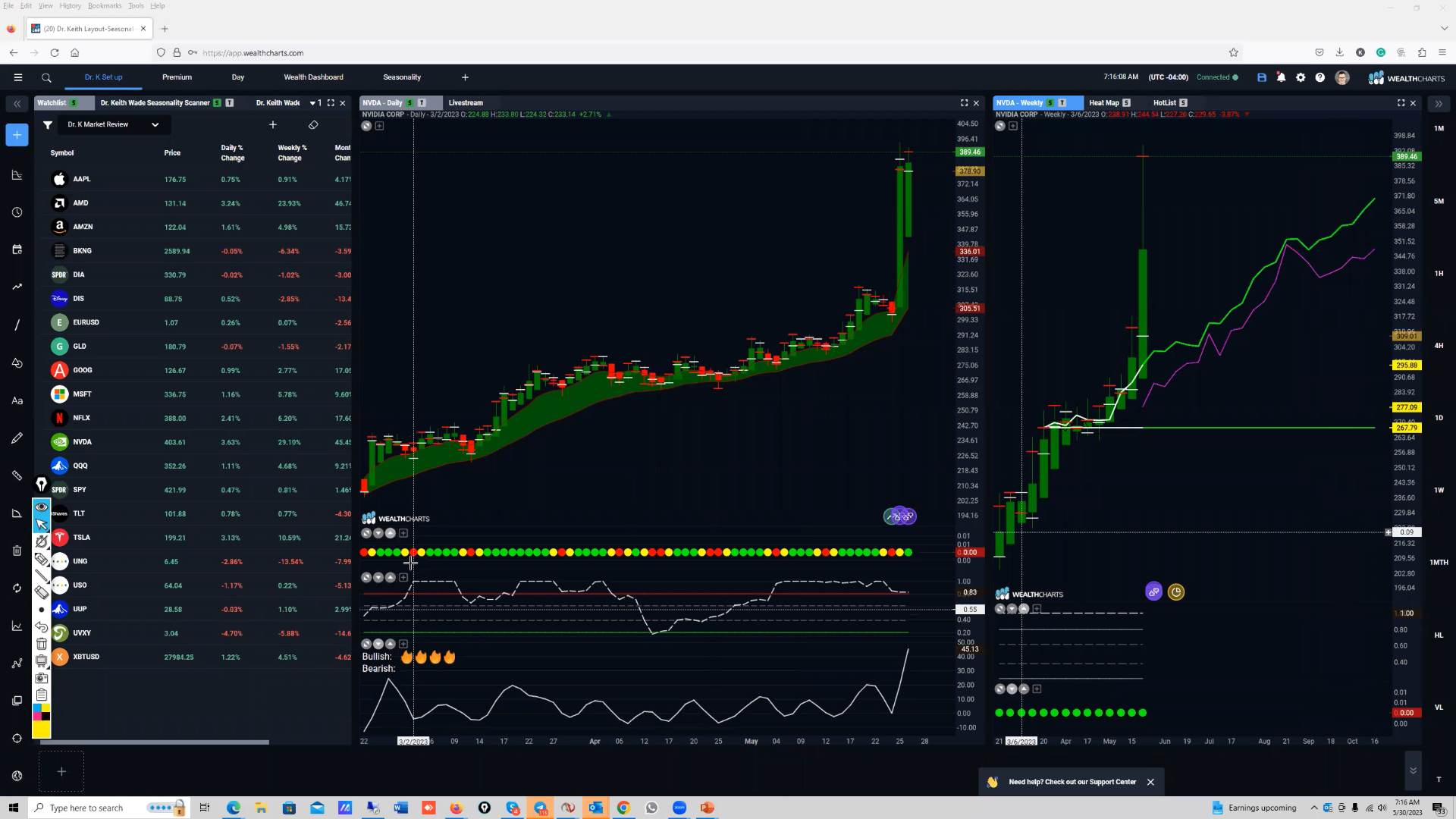Open the Heat Map tab
Image resolution: width=1456 pixels, height=819 pixels.
(x=1104, y=103)
